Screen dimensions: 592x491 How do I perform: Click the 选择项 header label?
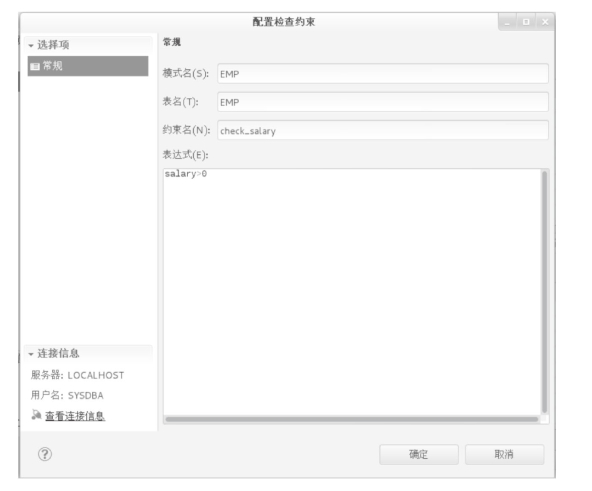[x=53, y=45]
